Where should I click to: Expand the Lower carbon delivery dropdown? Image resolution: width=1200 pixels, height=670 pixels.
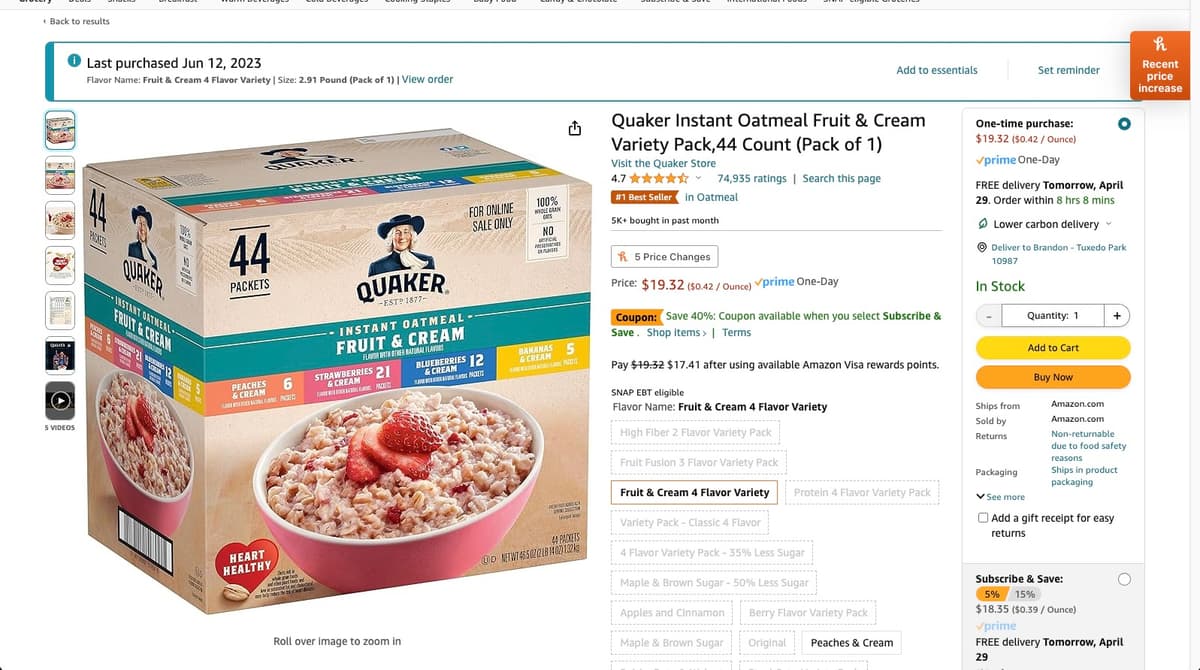coord(1108,224)
